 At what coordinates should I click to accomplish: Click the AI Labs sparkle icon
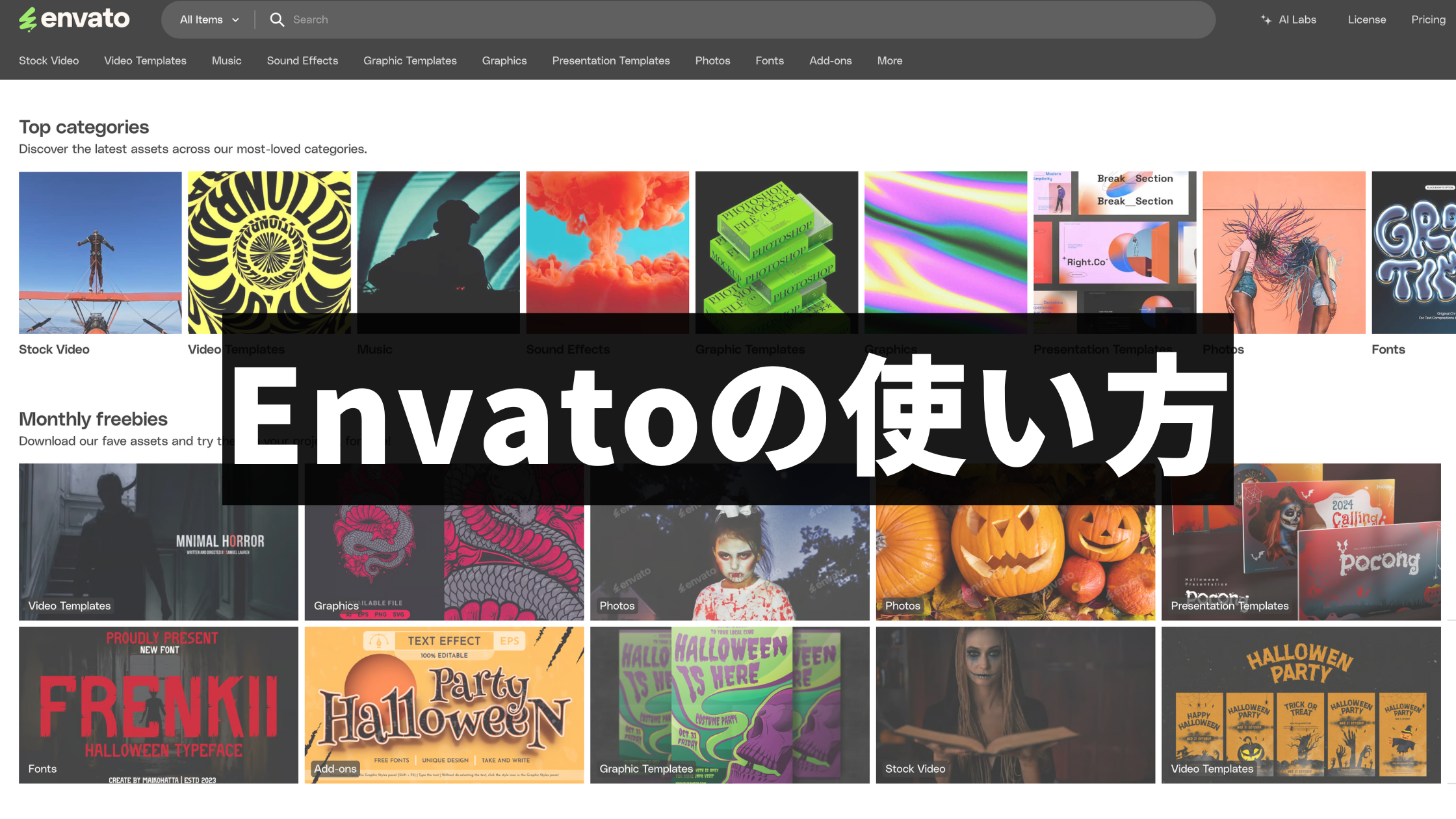[x=1266, y=19]
